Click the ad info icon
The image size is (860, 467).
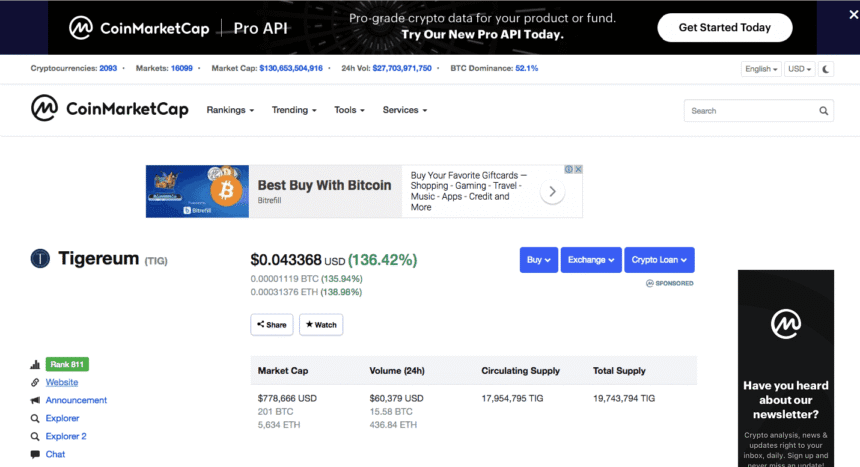(x=569, y=170)
